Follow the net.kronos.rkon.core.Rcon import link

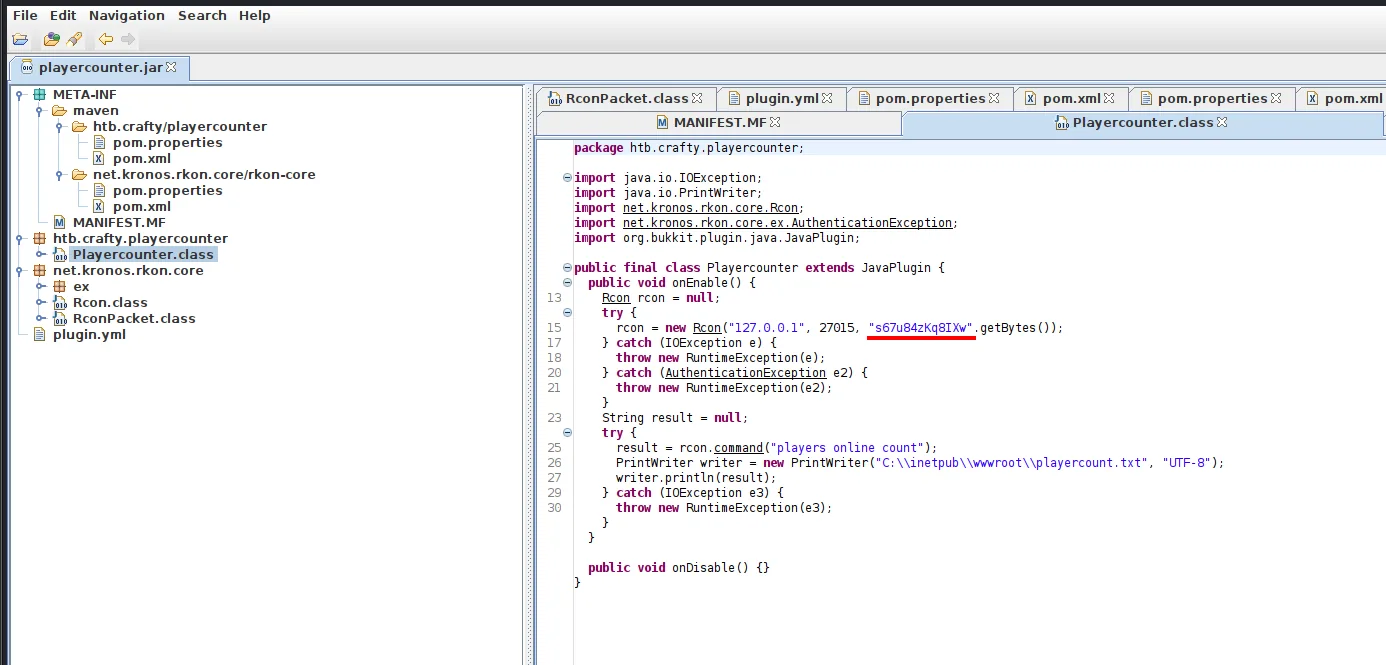pos(711,208)
